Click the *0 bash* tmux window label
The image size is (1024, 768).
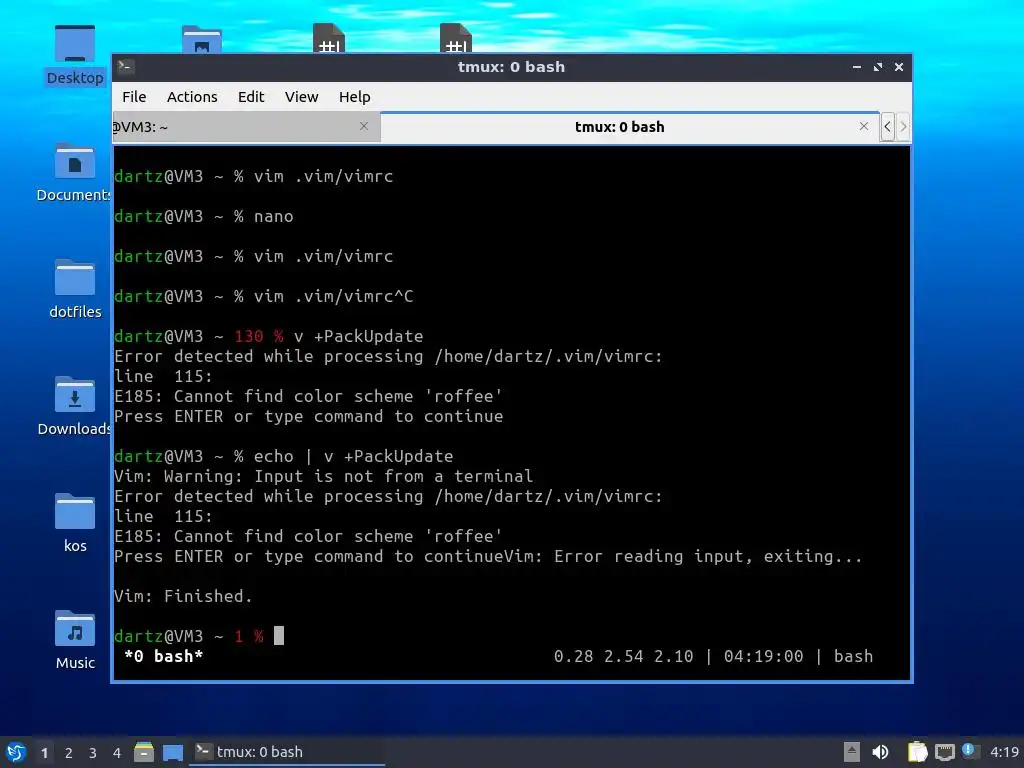(x=163, y=656)
